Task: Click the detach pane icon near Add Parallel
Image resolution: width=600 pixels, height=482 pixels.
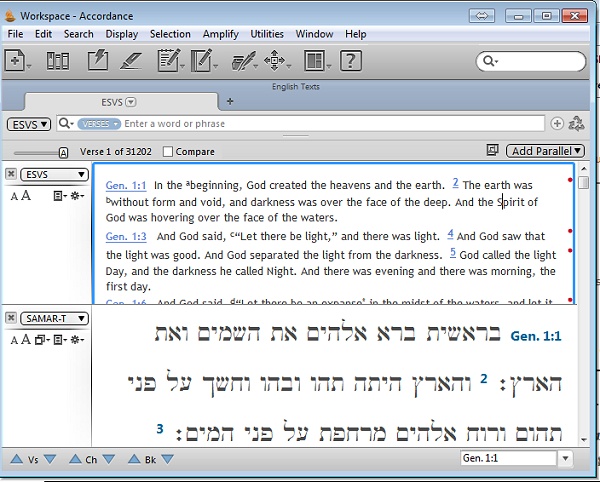Action: 492,150
